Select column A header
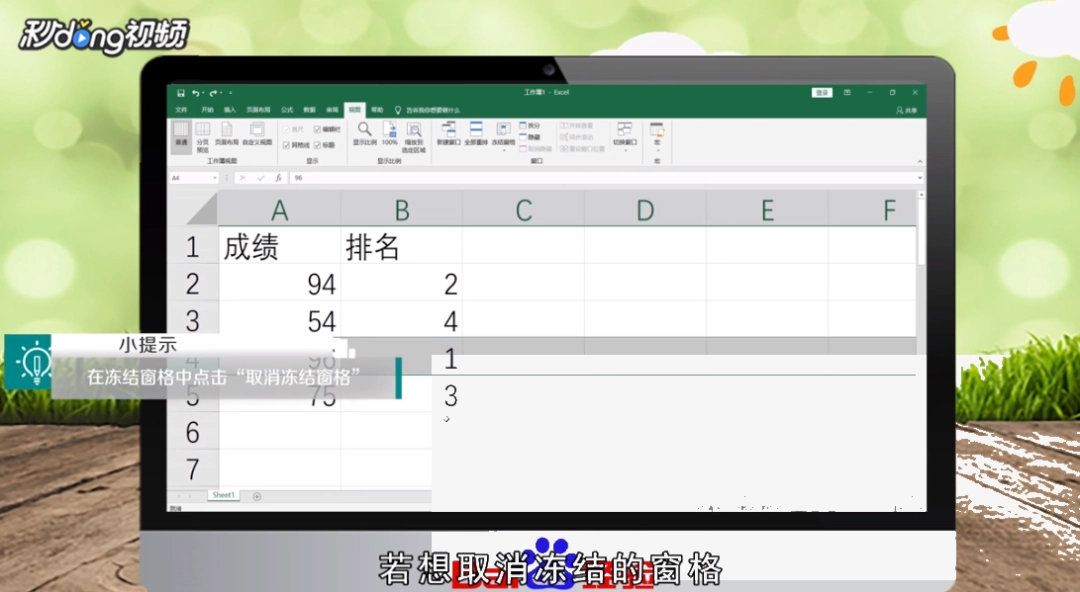 click(280, 210)
